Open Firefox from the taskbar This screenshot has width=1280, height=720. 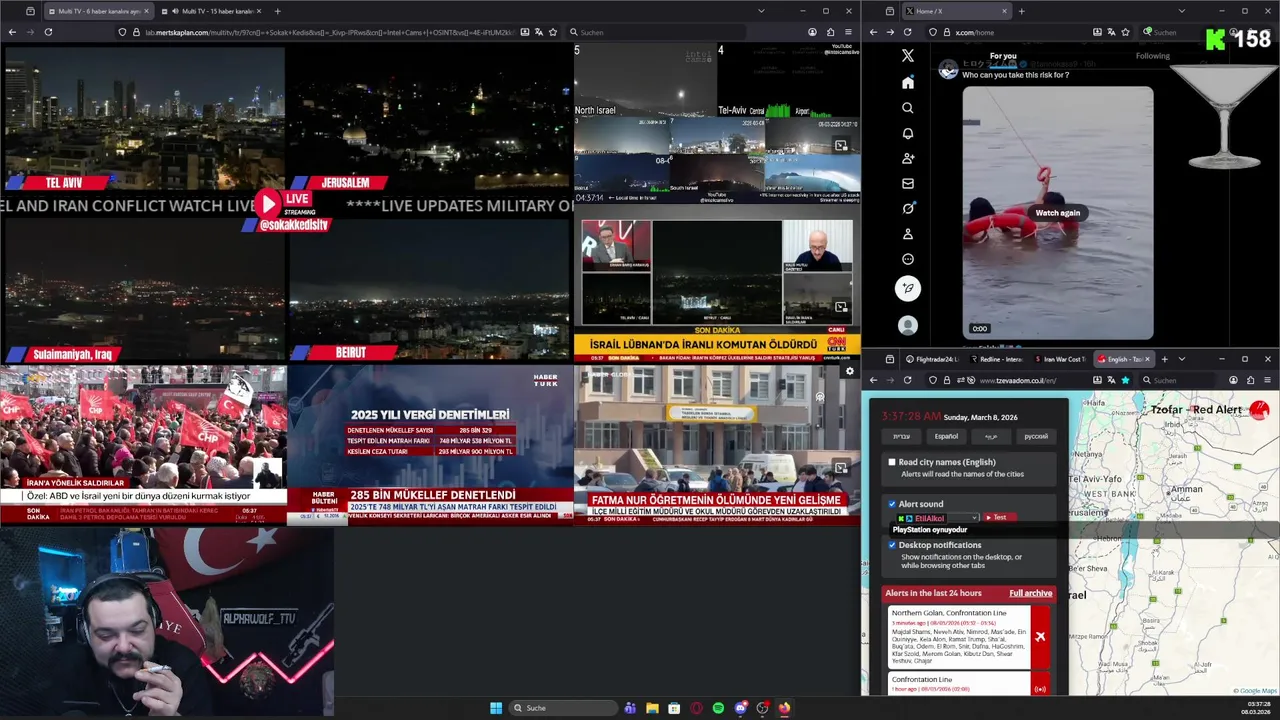(784, 708)
